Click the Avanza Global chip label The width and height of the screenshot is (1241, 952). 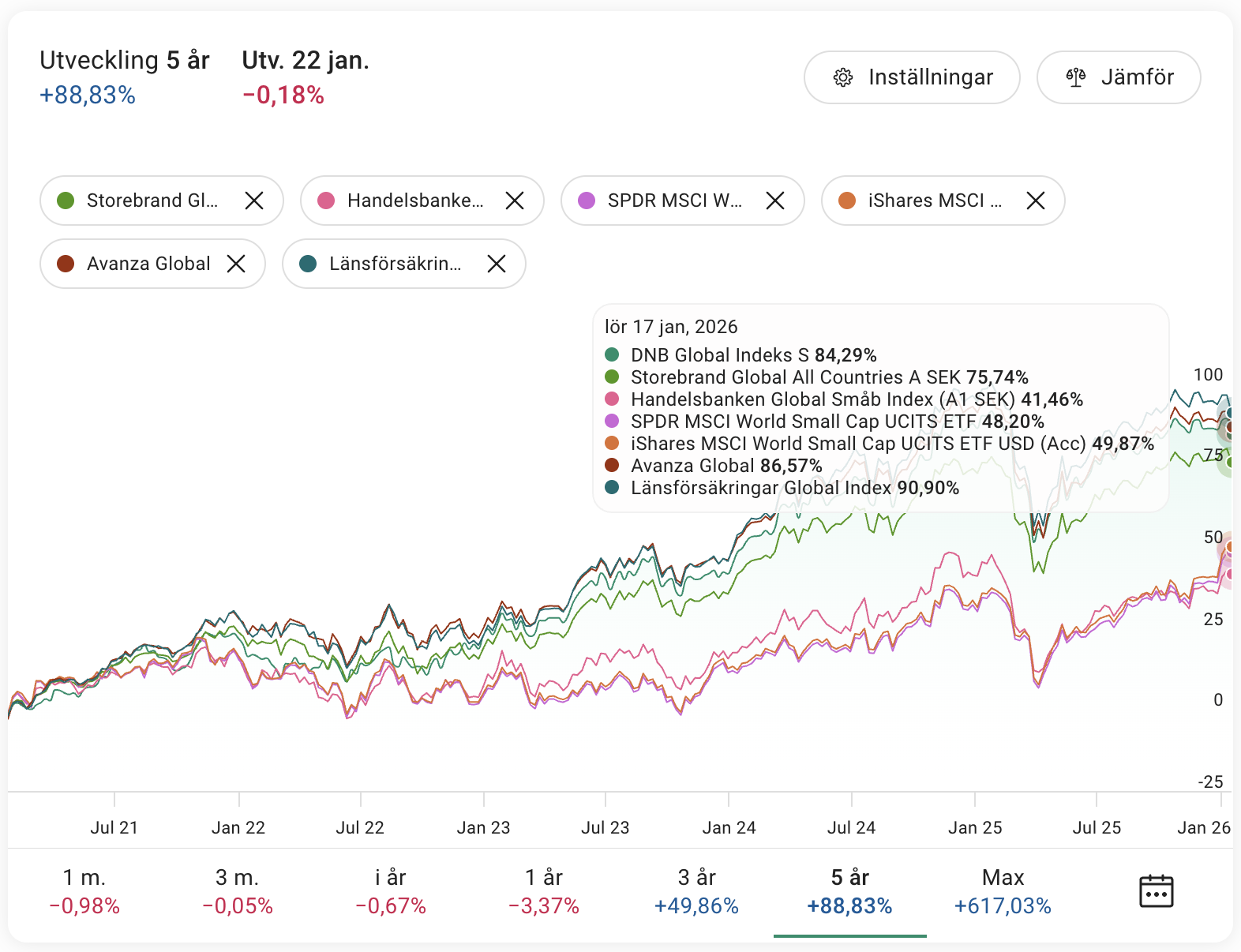[148, 264]
